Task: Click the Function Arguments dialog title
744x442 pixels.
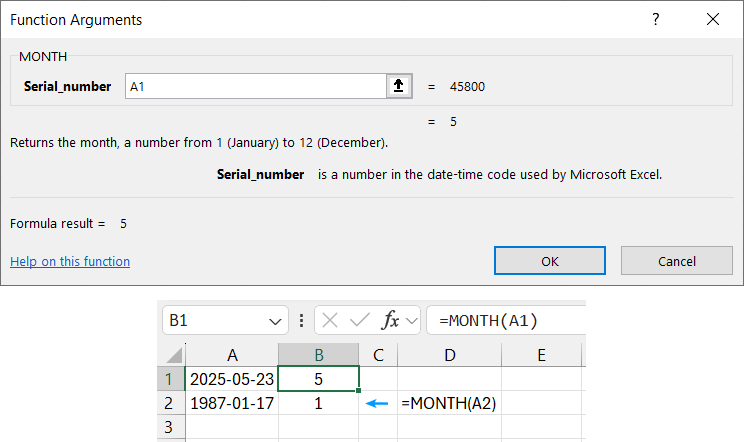Action: (x=76, y=20)
